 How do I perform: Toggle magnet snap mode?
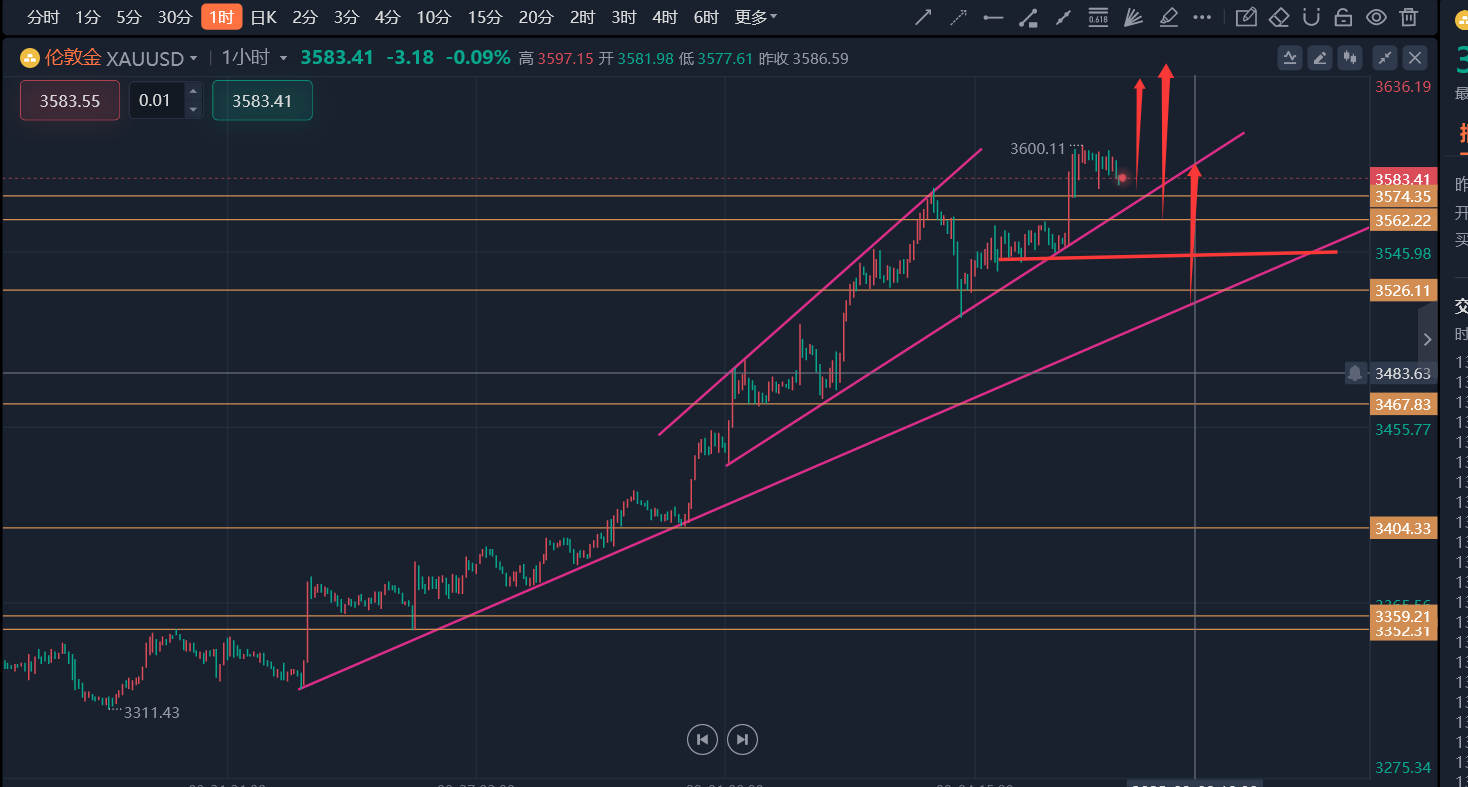pyautogui.click(x=1312, y=17)
